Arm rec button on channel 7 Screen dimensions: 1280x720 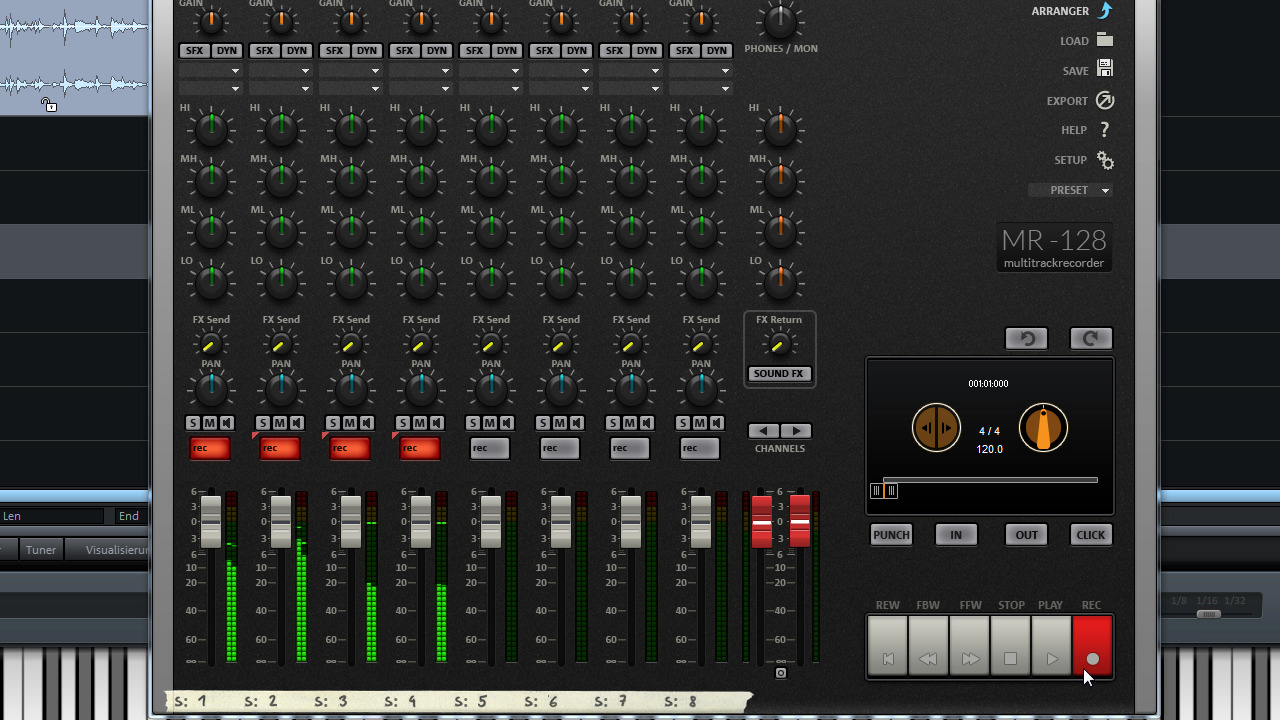(630, 448)
